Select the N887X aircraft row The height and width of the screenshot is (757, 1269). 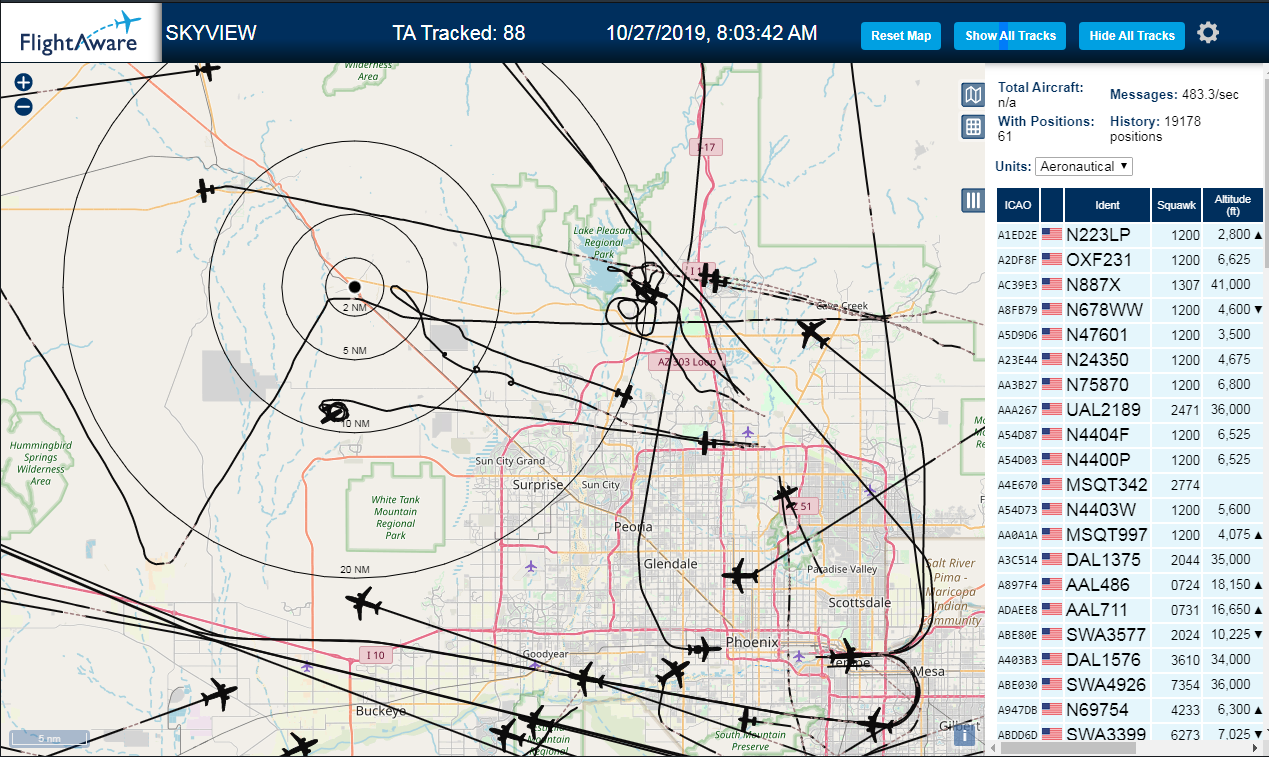1130,285
